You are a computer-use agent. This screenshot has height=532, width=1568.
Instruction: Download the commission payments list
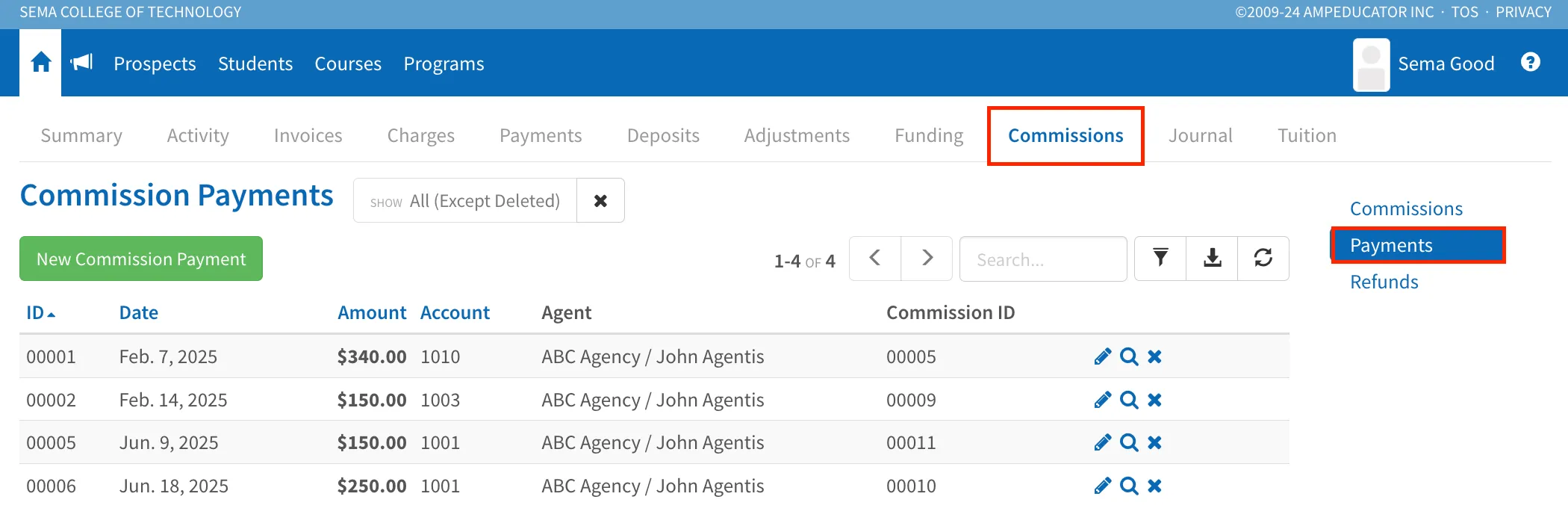(1212, 259)
